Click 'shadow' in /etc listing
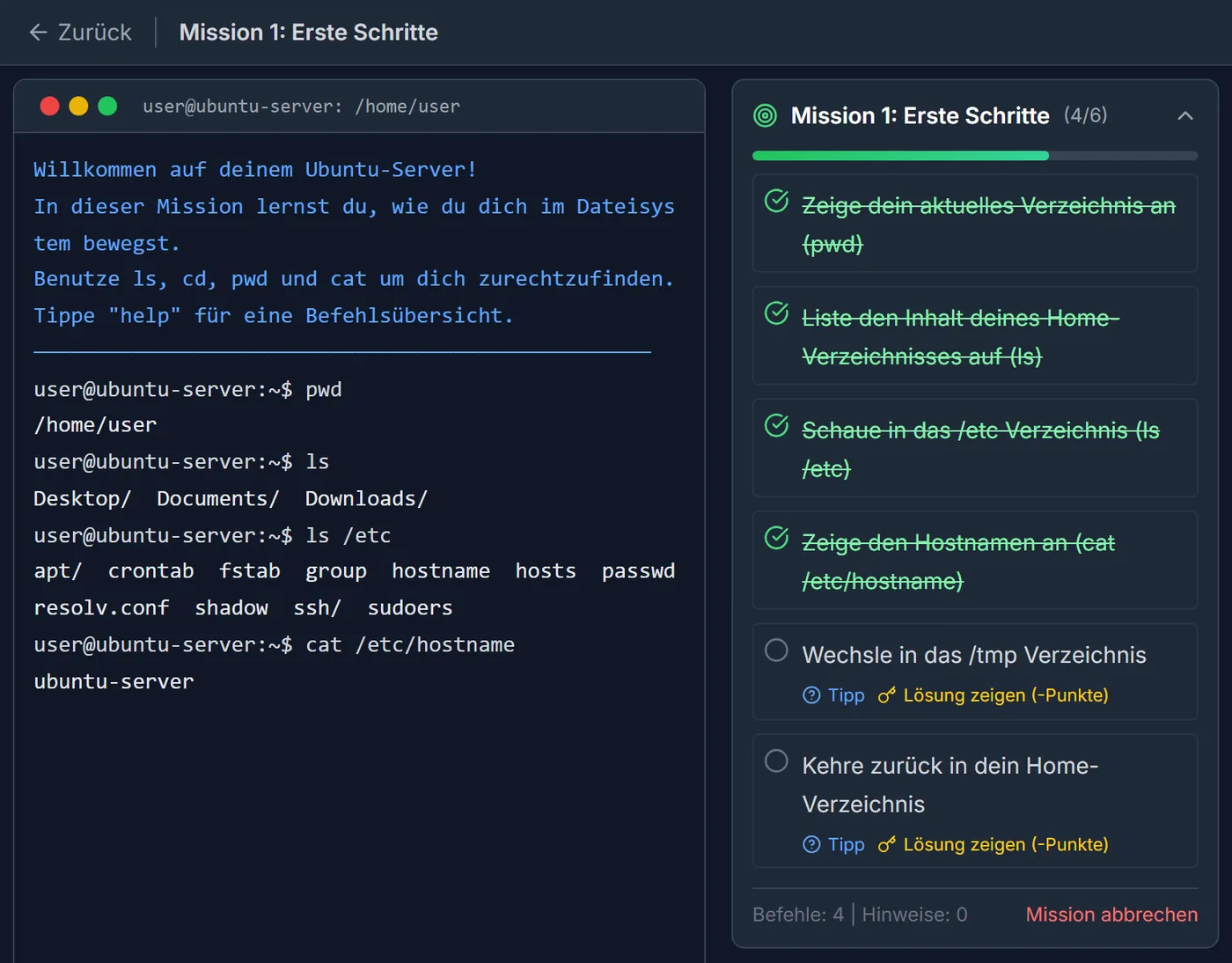The height and width of the screenshot is (963, 1232). [x=231, y=608]
